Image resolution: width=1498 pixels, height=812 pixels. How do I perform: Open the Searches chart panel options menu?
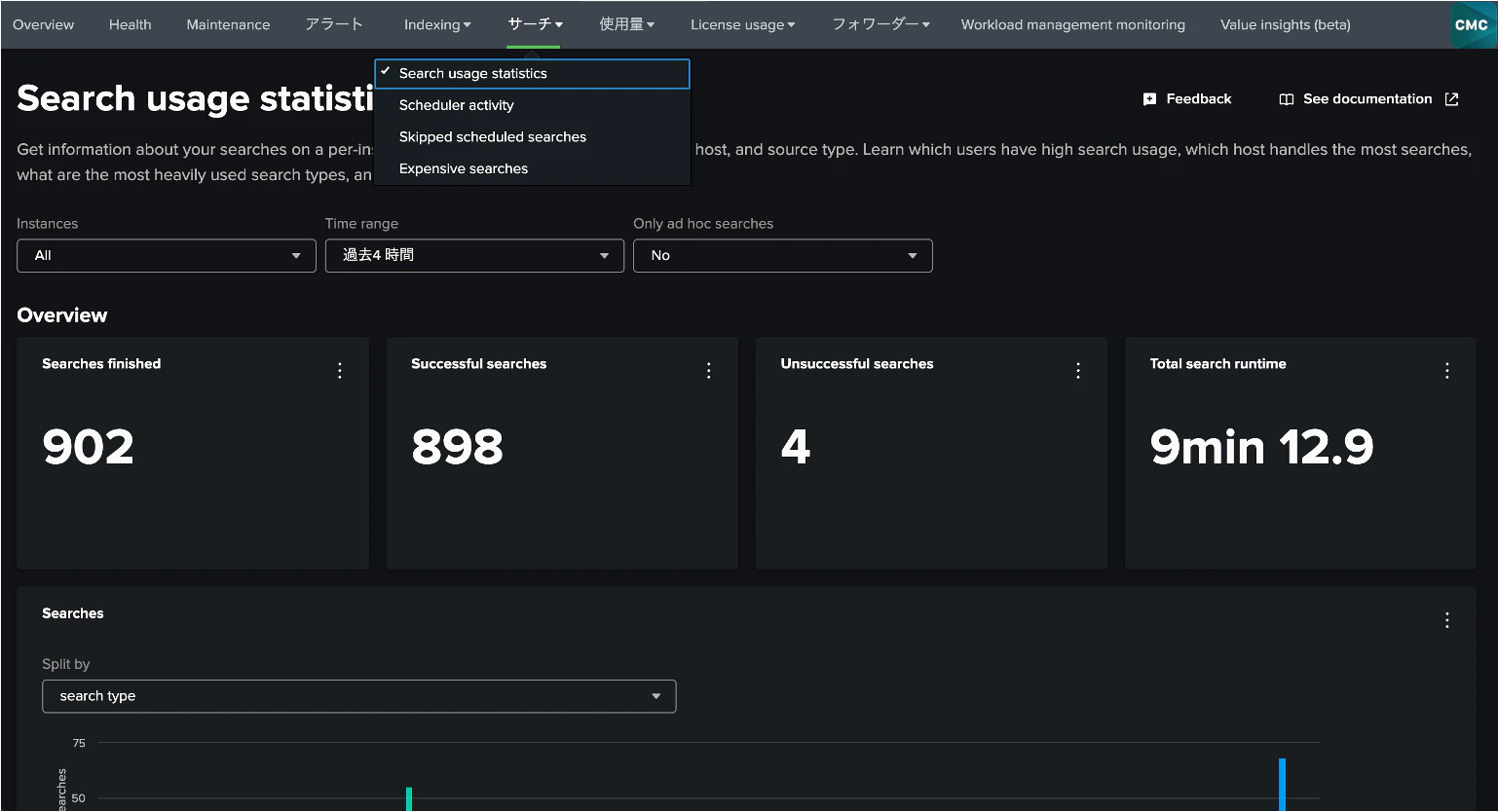(1446, 620)
